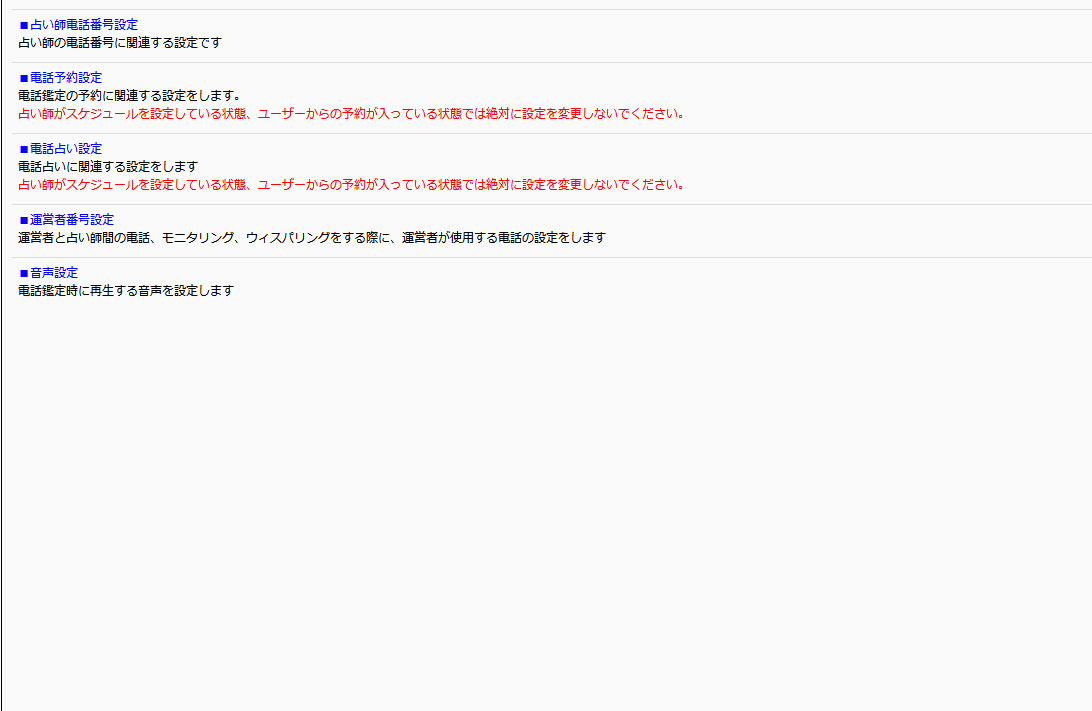Click the blue square beside 電話占い設定
Screen dimensions: 1092x711
tap(24, 149)
